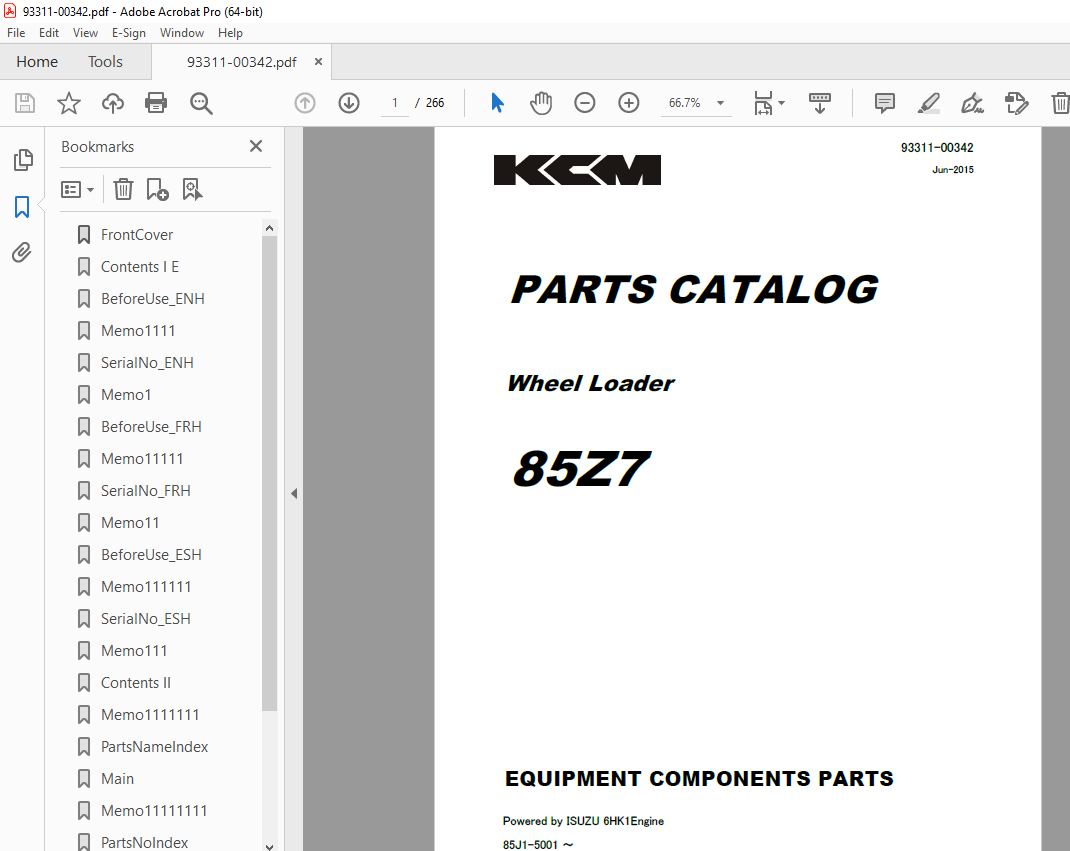Viewport: 1070px width, 851px height.
Task: Jump to Contents II bookmark
Action: pyautogui.click(x=136, y=683)
